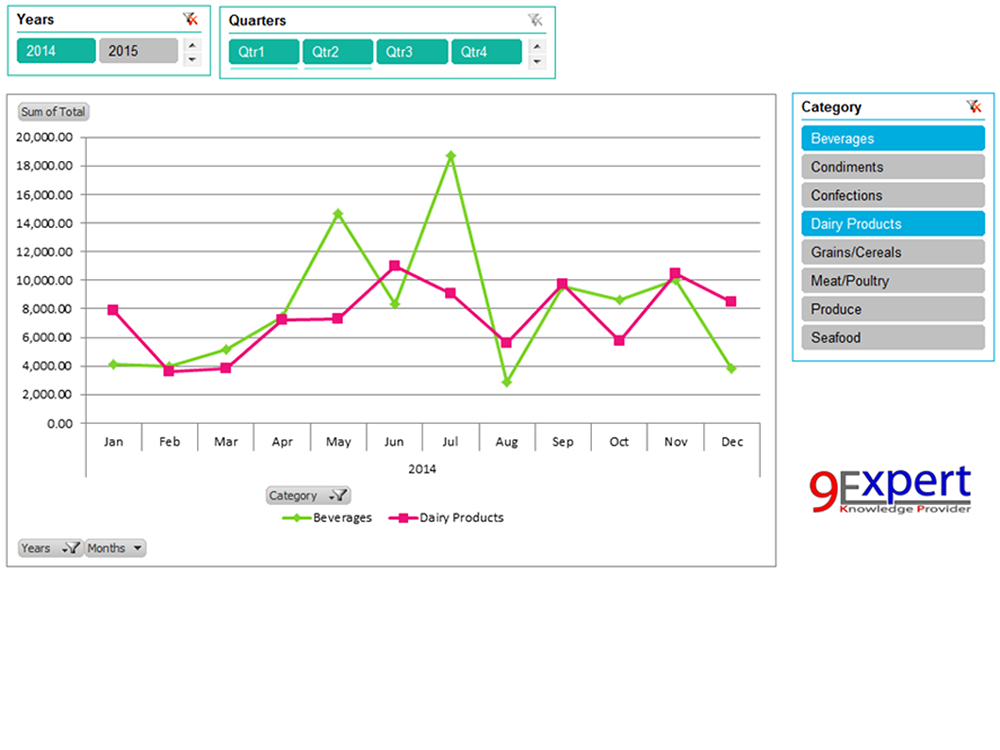Clear filter icon on Years slicer
This screenshot has height=750, width=1000.
click(190, 19)
